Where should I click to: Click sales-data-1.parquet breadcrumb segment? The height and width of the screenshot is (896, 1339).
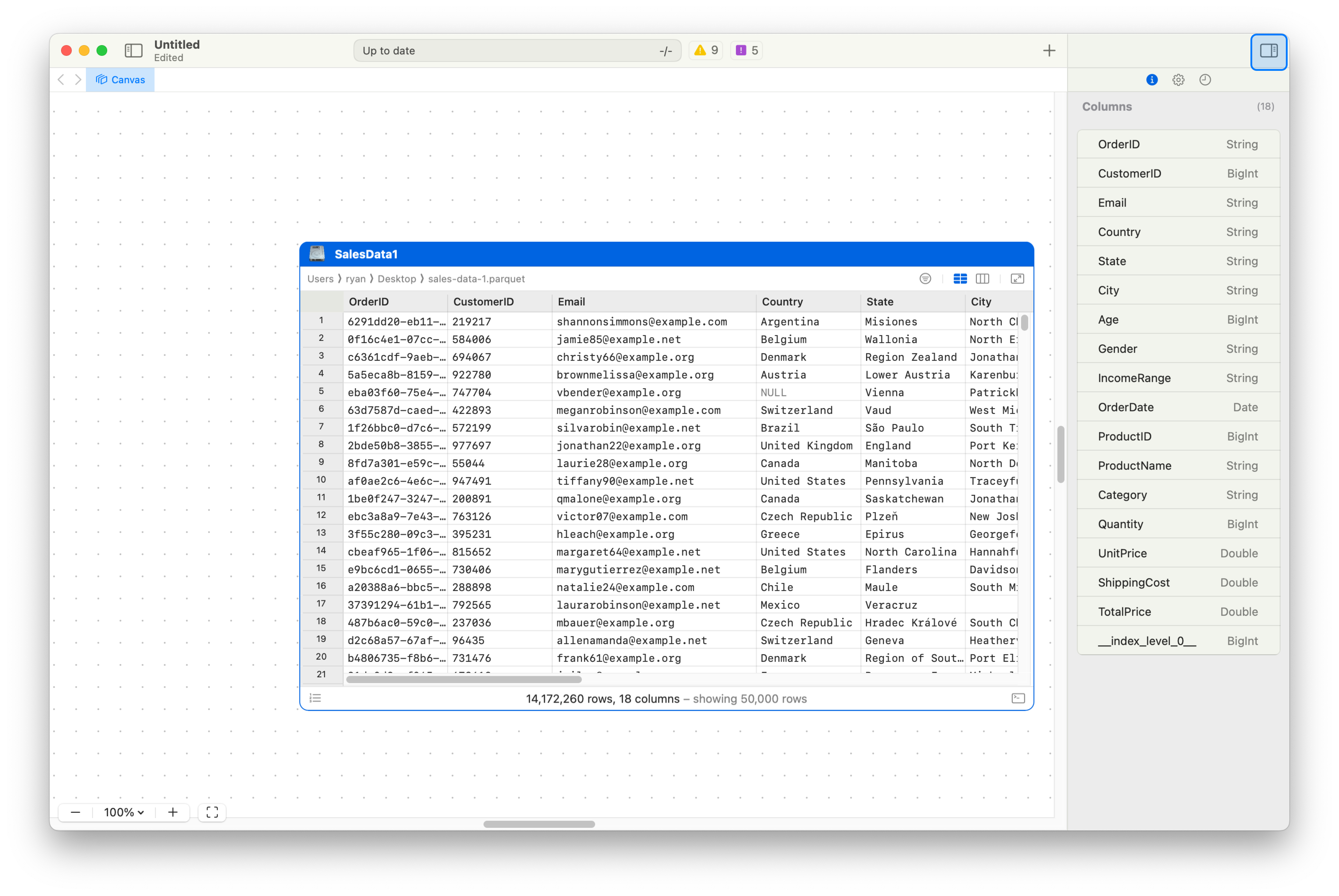click(x=476, y=278)
